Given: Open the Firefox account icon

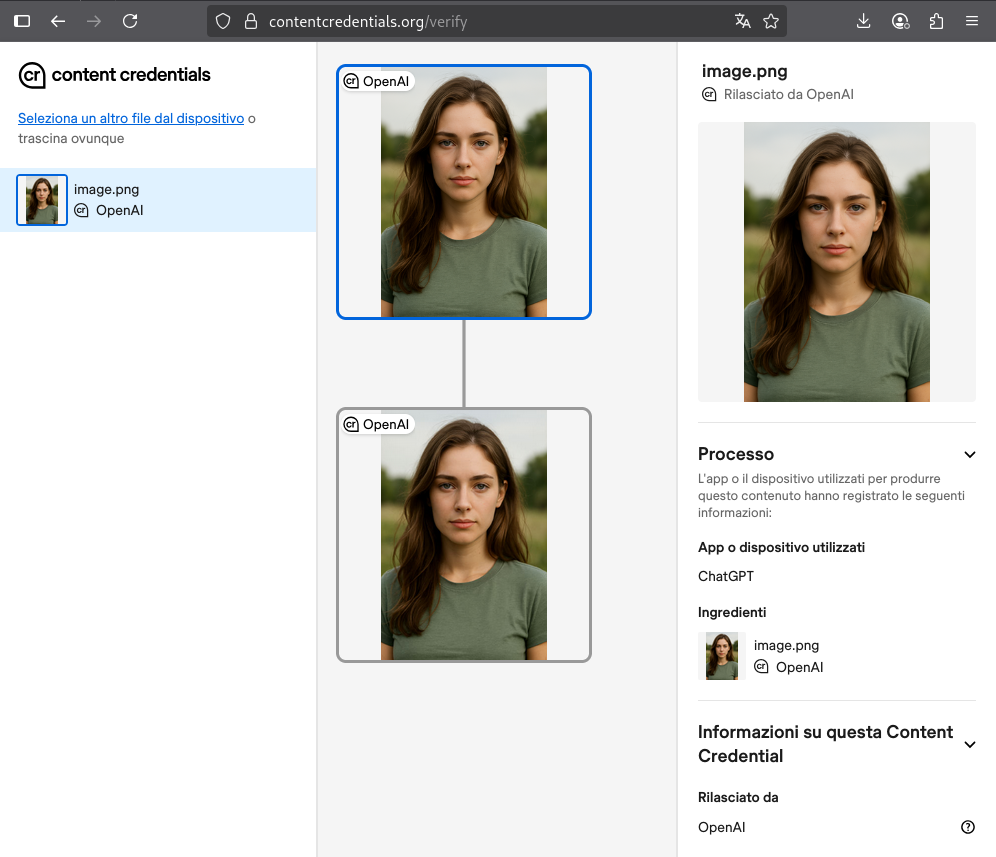Looking at the screenshot, I should click(900, 21).
